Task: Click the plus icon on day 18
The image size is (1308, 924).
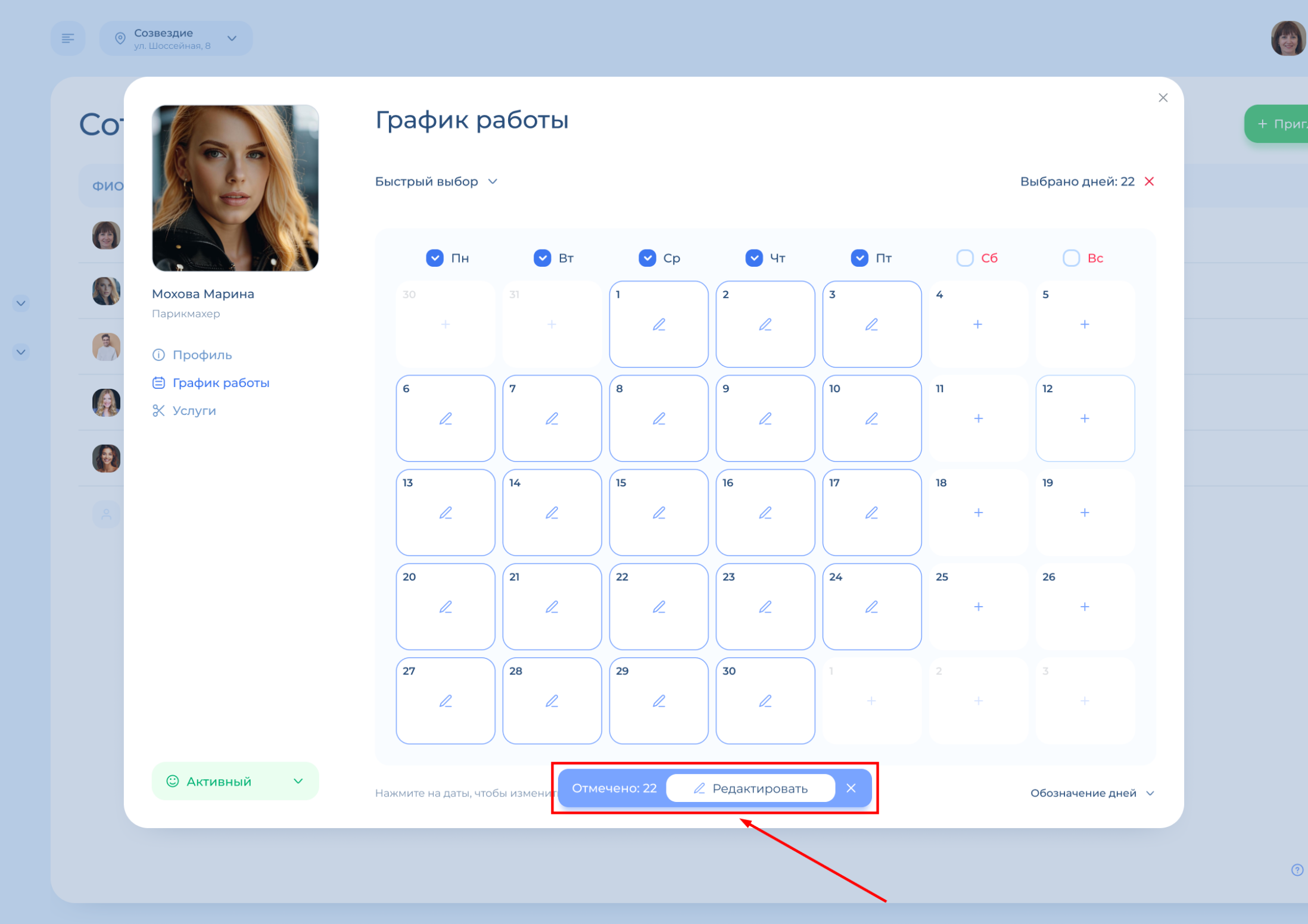Action: [x=978, y=513]
